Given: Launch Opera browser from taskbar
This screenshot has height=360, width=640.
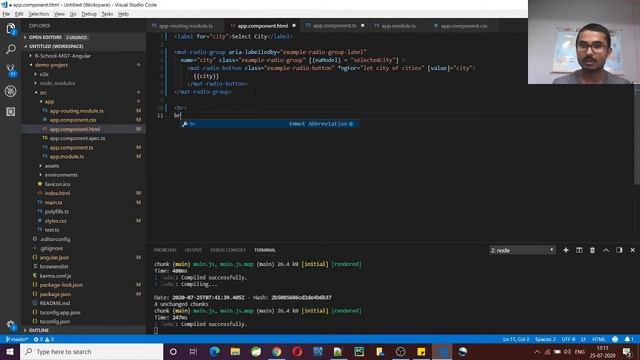Looking at the screenshot, I should 297,351.
